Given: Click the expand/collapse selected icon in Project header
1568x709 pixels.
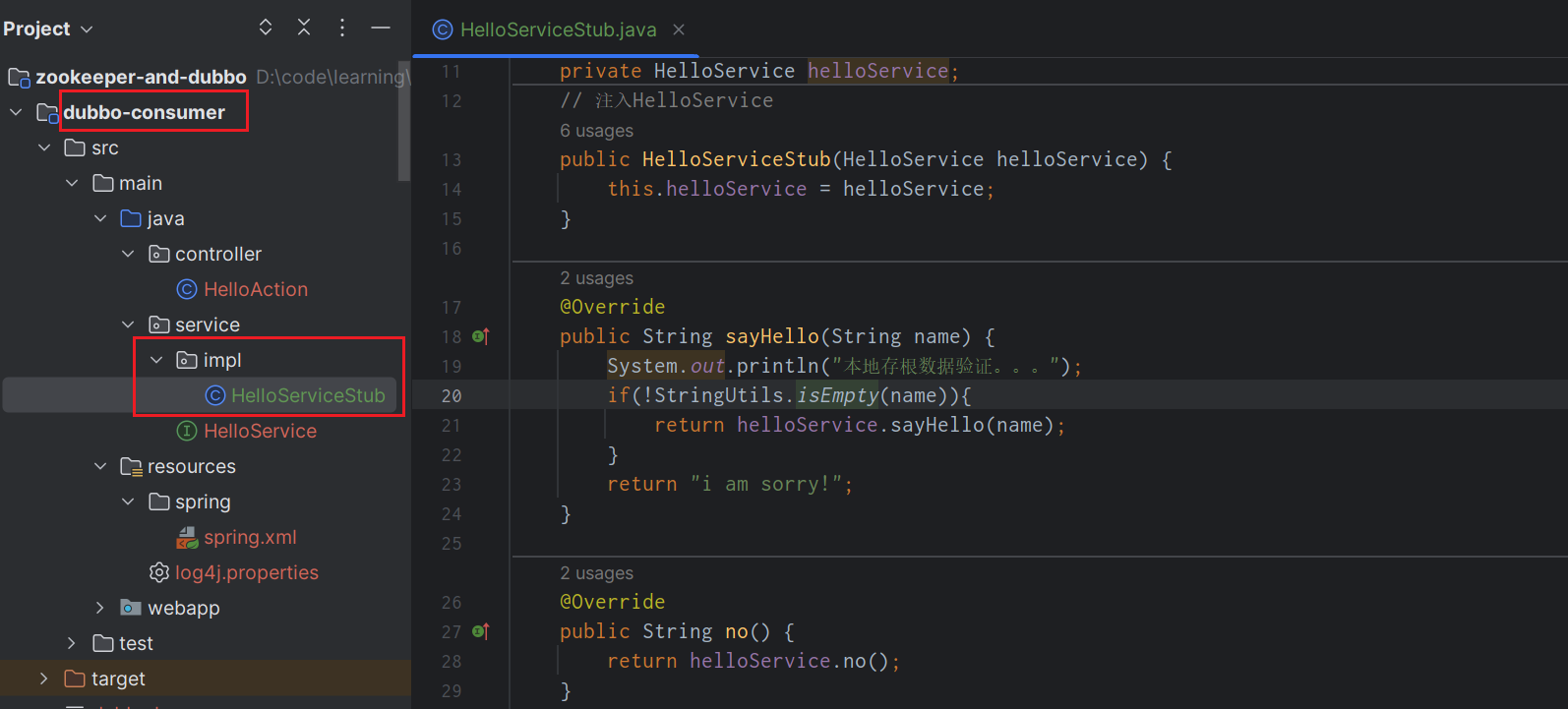Looking at the screenshot, I should [266, 28].
